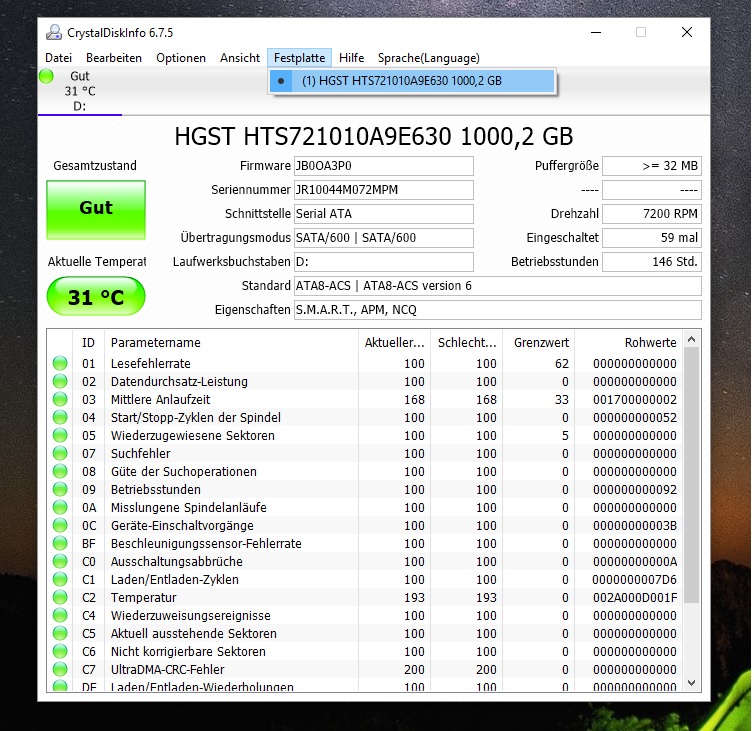
Task: Click the green Gut health status button
Action: [96, 210]
